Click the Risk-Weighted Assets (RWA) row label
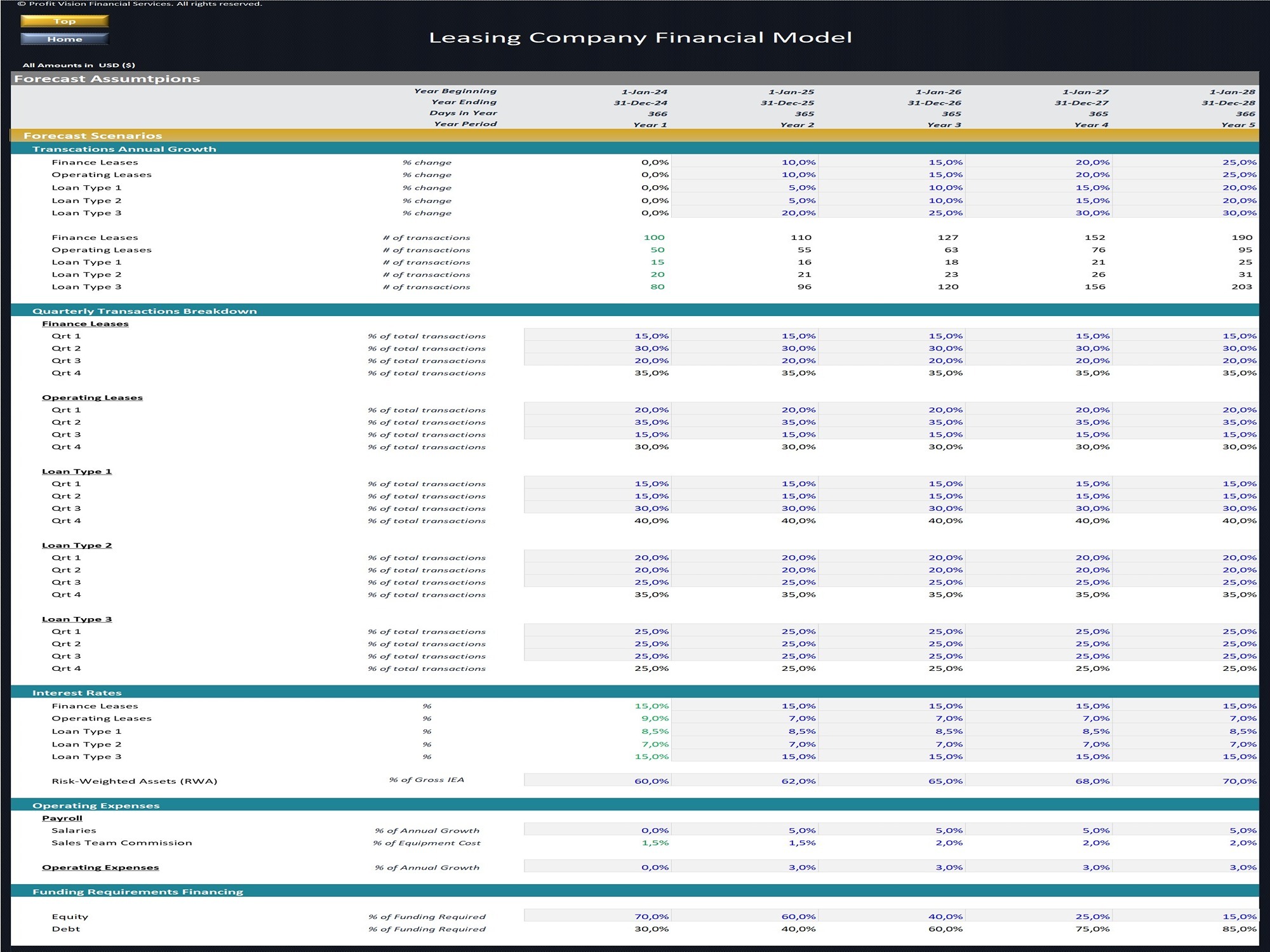 (135, 781)
